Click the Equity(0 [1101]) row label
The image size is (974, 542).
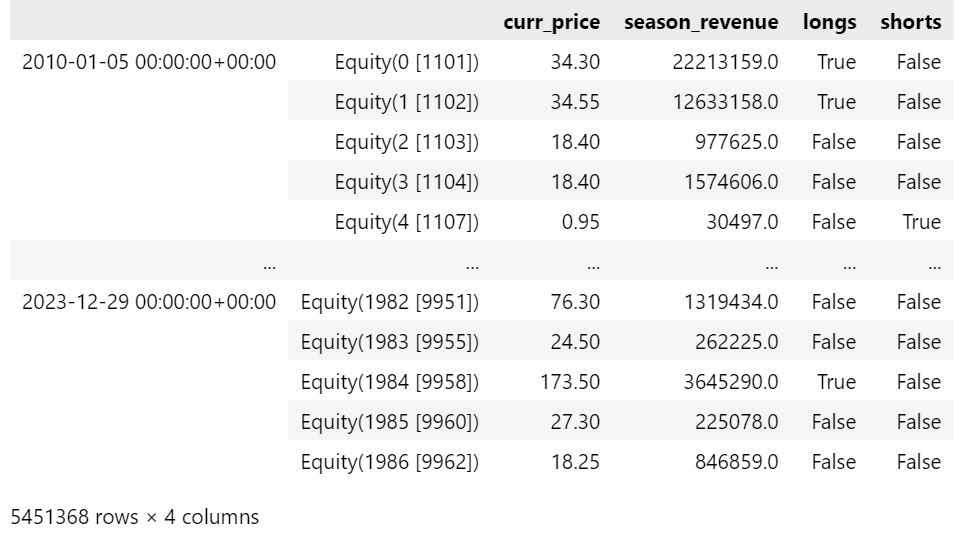pyautogui.click(x=407, y=62)
